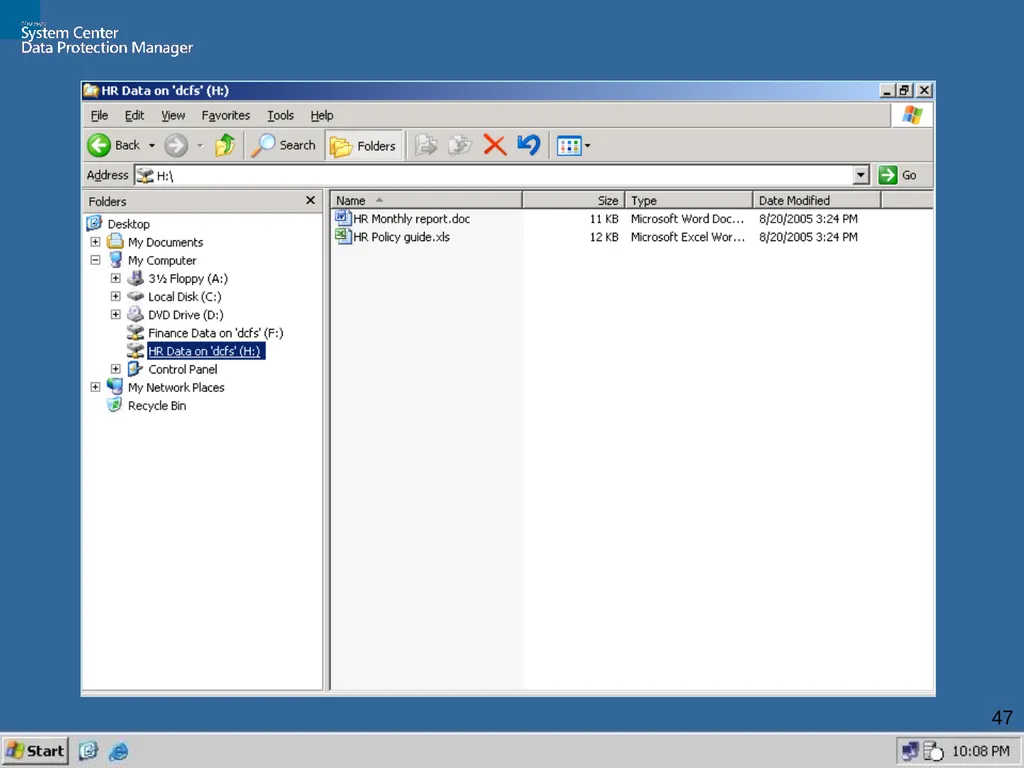Expand the 3½ Floppy (A:) node
The image size is (1024, 768).
116,278
